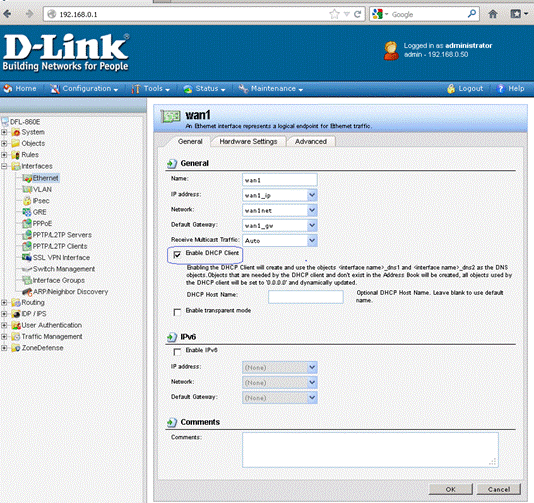Viewport: 534px width, 503px height.
Task: Expand the ZoneDefense tree node
Action: coord(4,348)
